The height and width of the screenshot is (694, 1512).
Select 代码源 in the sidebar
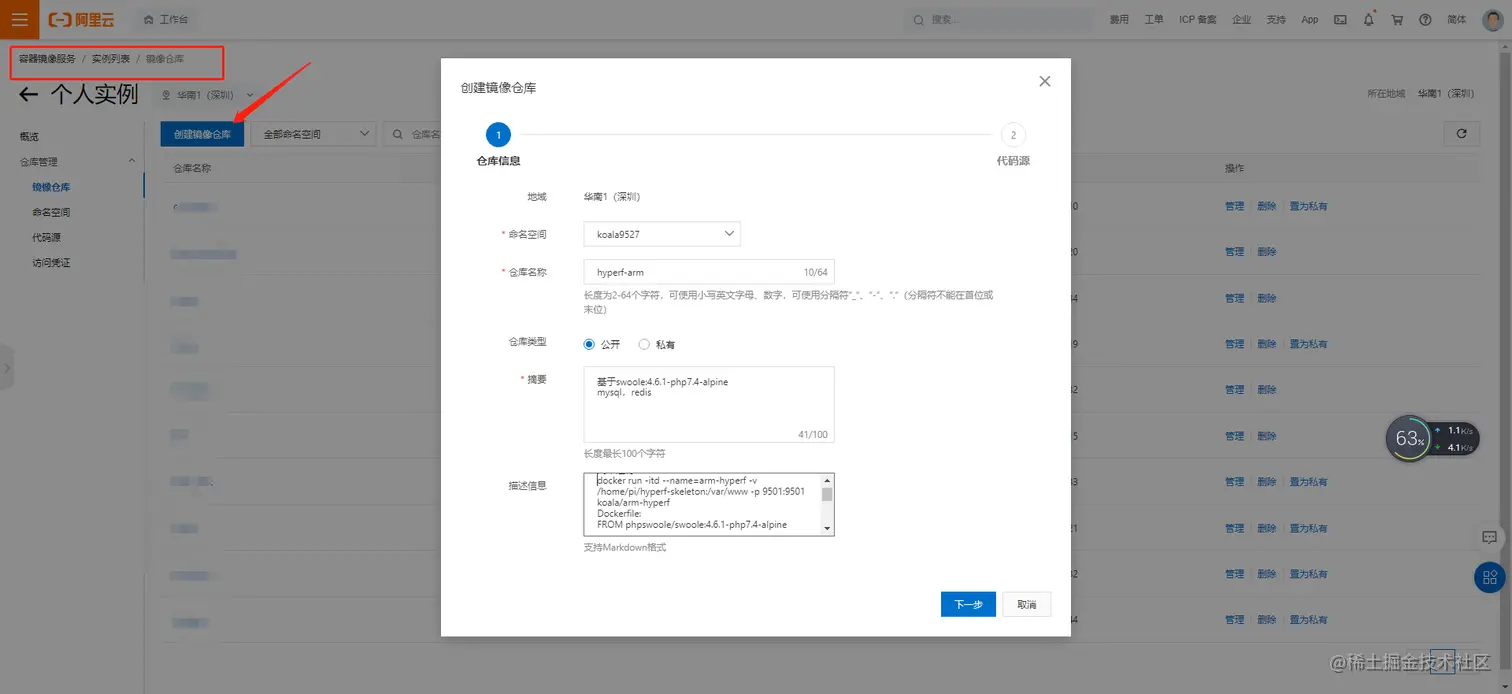pyautogui.click(x=46, y=237)
